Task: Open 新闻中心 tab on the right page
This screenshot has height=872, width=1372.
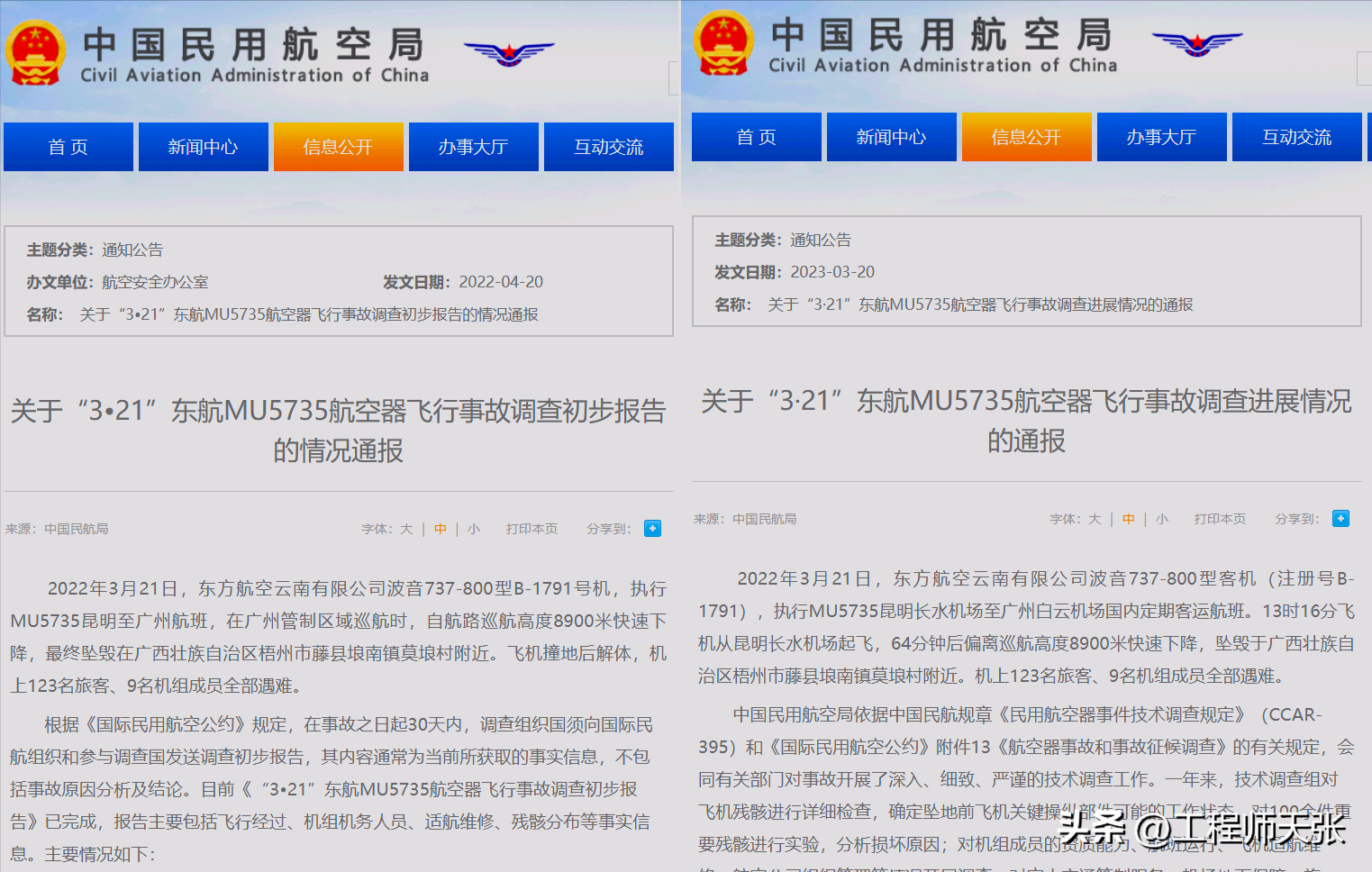Action: [x=892, y=137]
